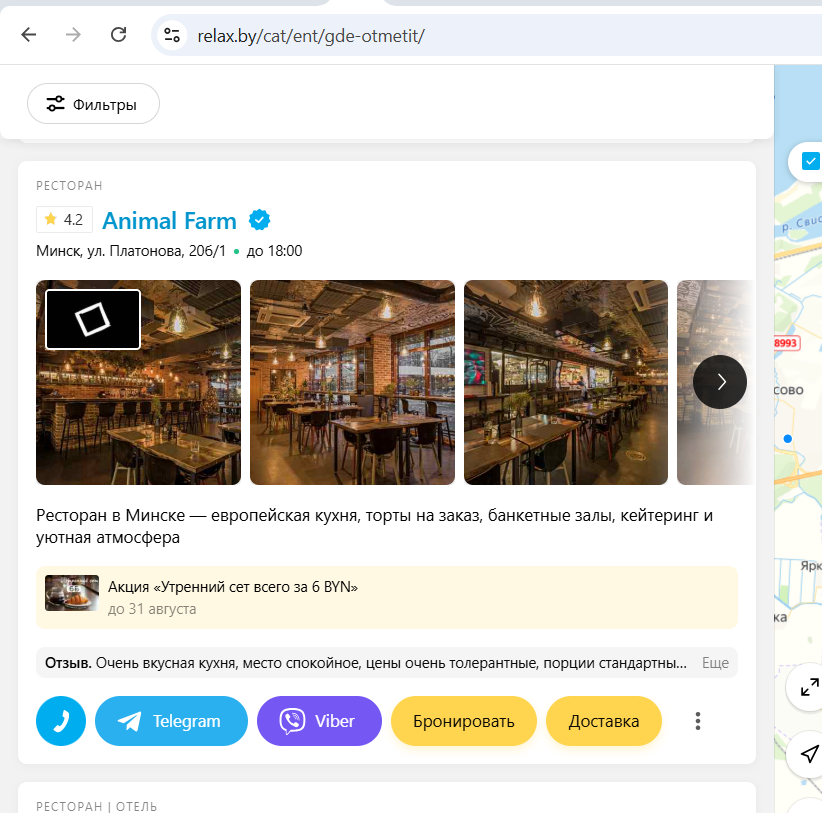The image size is (822, 813).
Task: Call Animal Farm via phone icon button
Action: (x=61, y=721)
